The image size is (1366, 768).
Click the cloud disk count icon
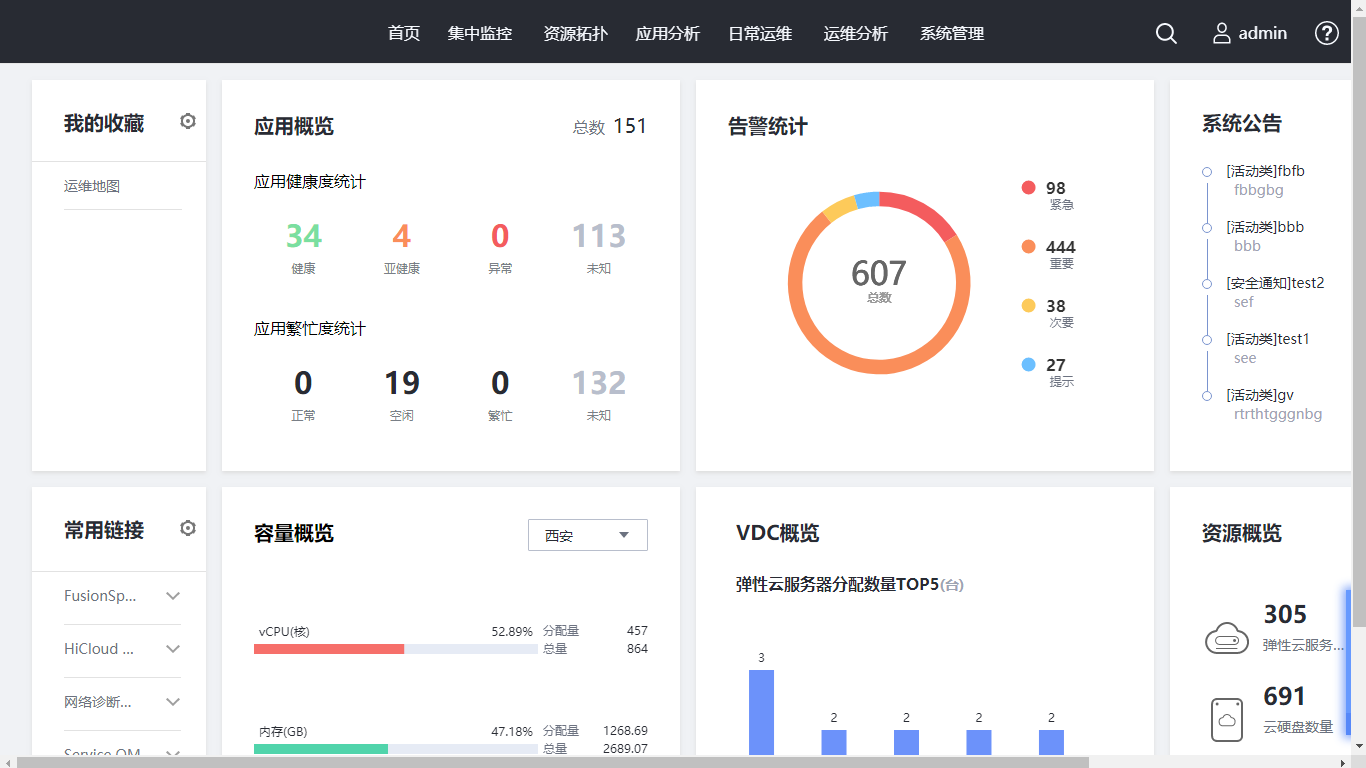pos(1227,719)
